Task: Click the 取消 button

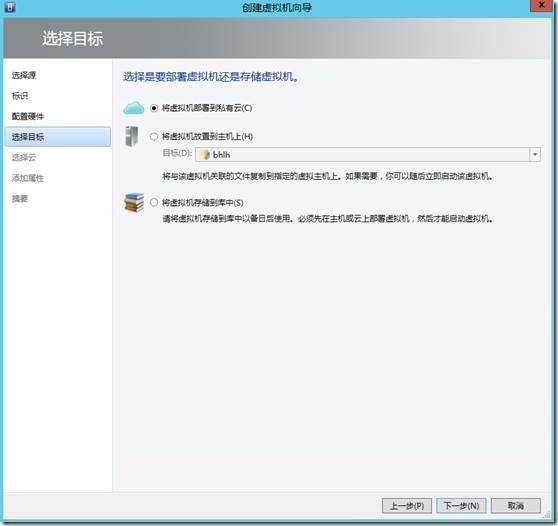Action: click(516, 505)
